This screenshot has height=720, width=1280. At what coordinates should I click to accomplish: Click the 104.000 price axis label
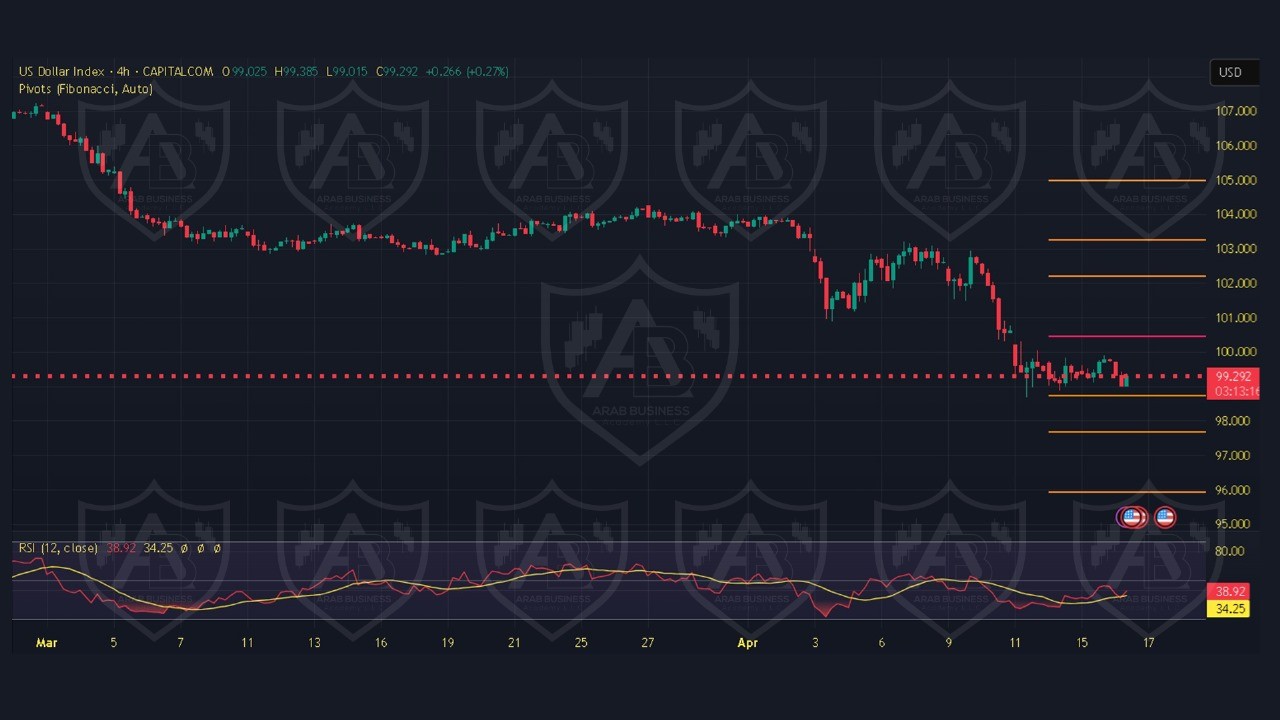pos(1234,214)
